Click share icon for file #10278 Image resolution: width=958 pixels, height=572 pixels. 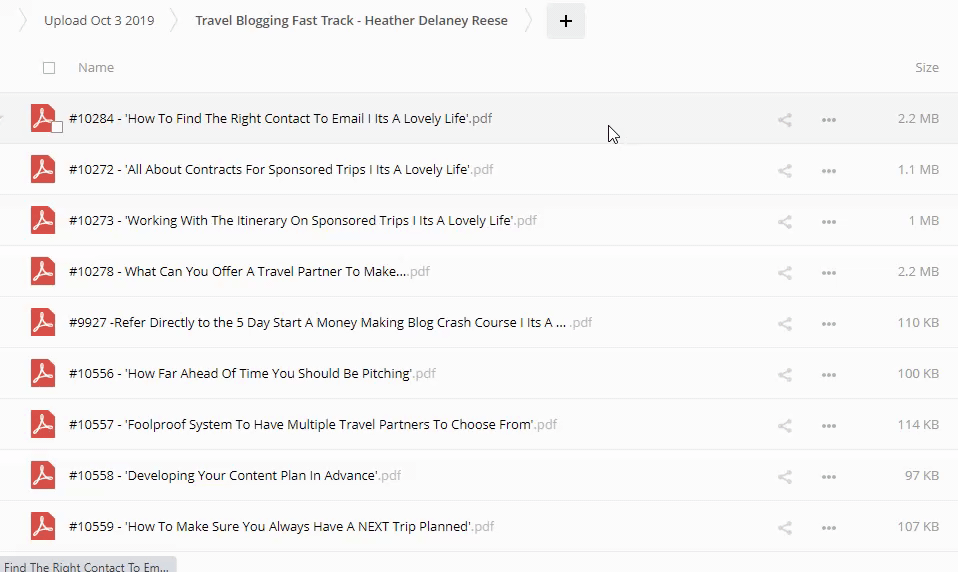785,272
